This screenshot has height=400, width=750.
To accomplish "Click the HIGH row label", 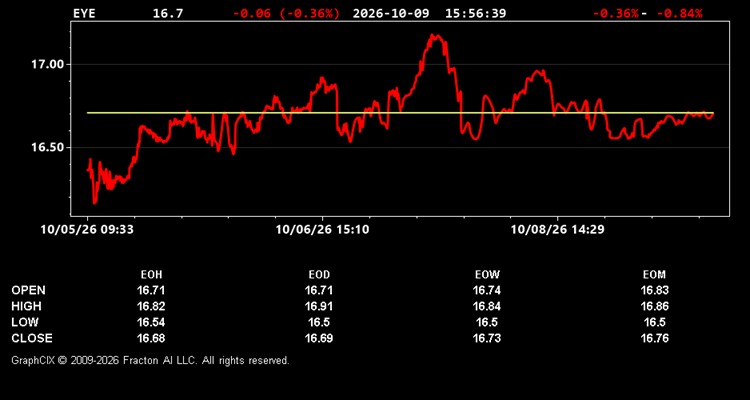I will (x=26, y=306).
